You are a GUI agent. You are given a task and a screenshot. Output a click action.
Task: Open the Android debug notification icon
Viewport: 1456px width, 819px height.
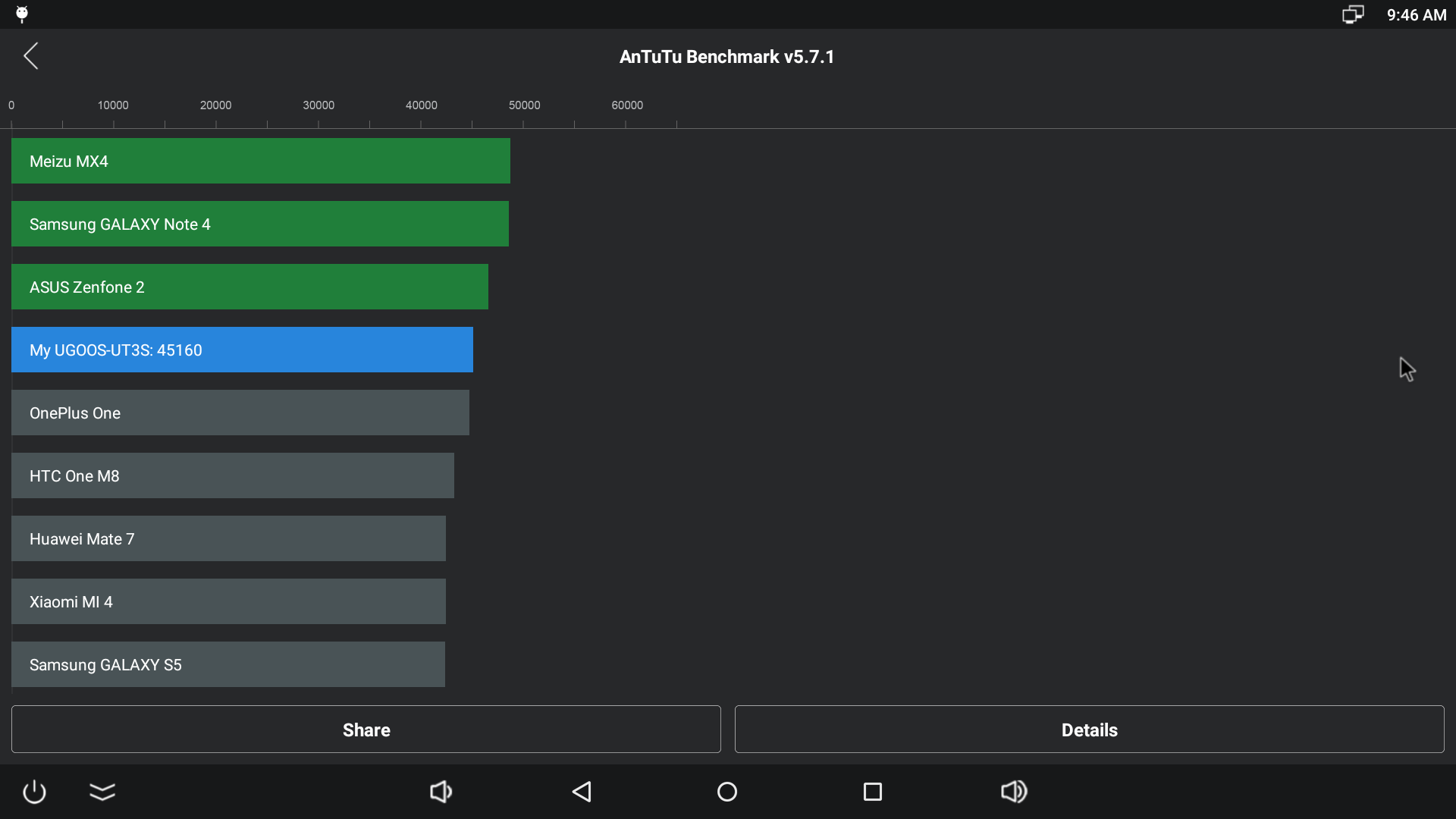click(x=22, y=14)
